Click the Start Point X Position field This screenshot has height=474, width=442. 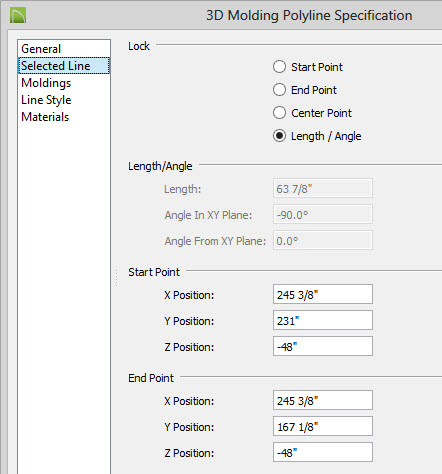tap(323, 294)
